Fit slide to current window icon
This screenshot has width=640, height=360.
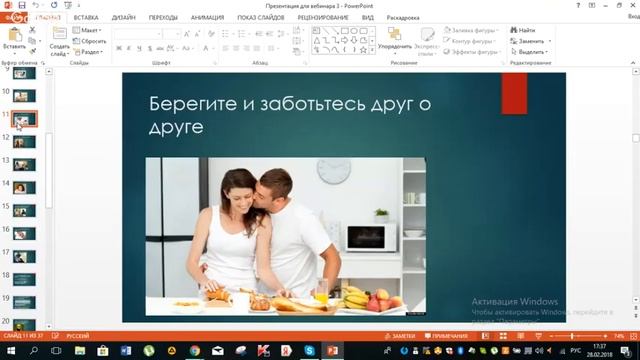point(633,336)
